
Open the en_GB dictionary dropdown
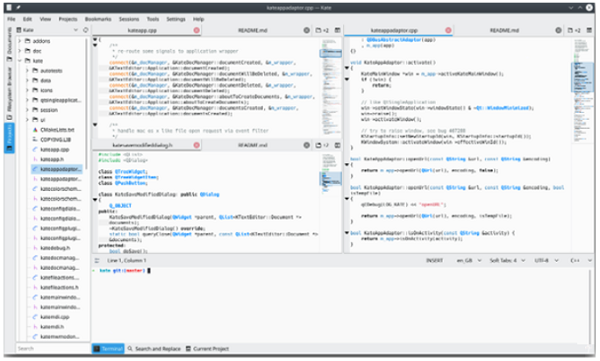(x=469, y=260)
